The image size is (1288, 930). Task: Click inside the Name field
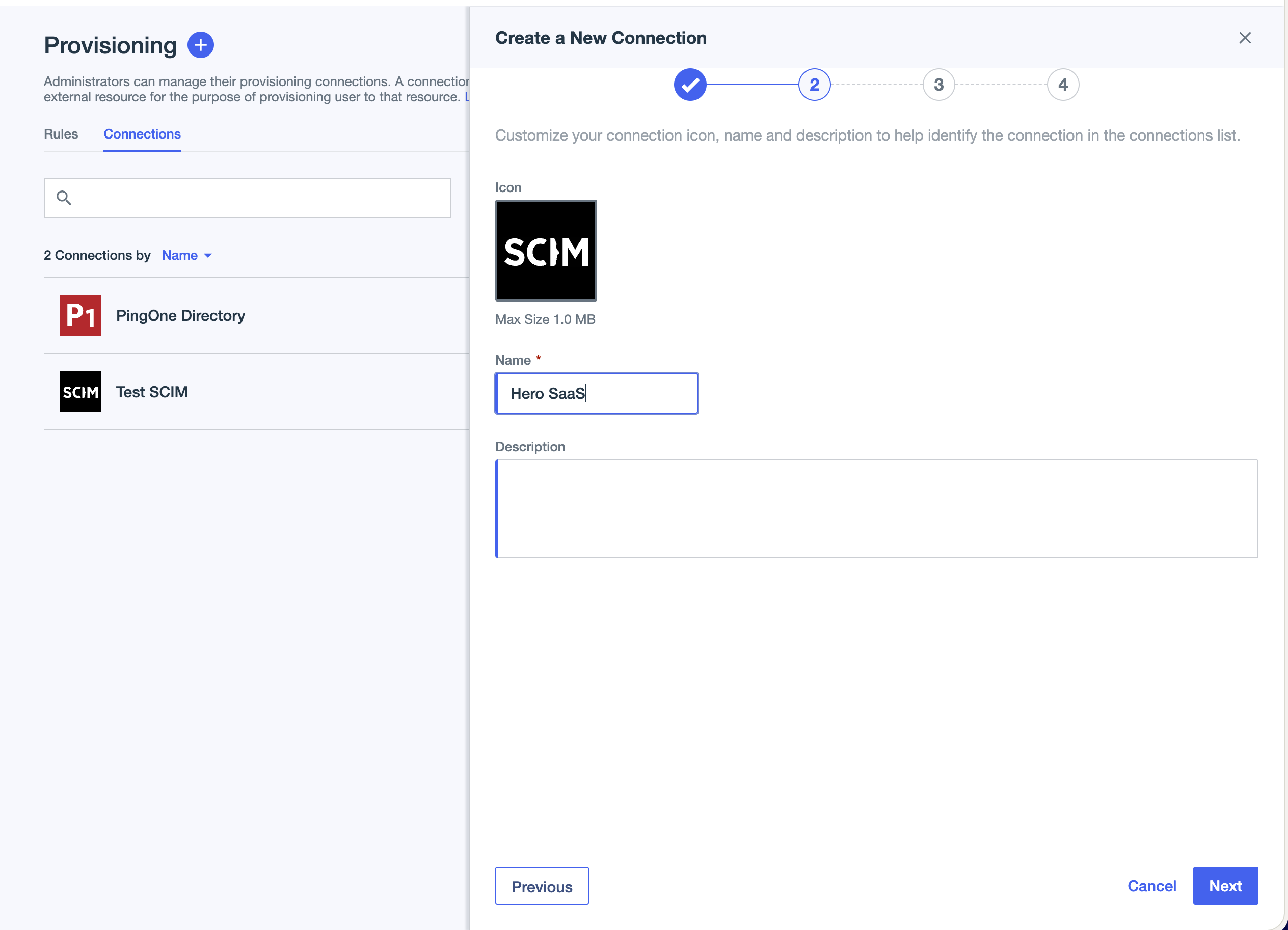596,393
